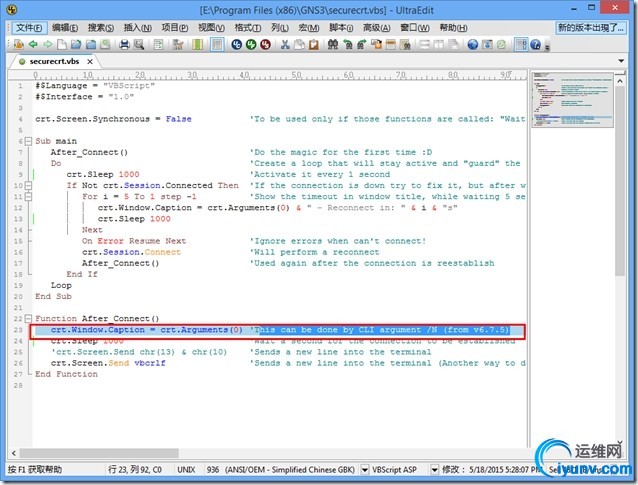Click 'Sub main' text on line 6
Viewport: 638px width, 485px height.
pyautogui.click(x=56, y=141)
